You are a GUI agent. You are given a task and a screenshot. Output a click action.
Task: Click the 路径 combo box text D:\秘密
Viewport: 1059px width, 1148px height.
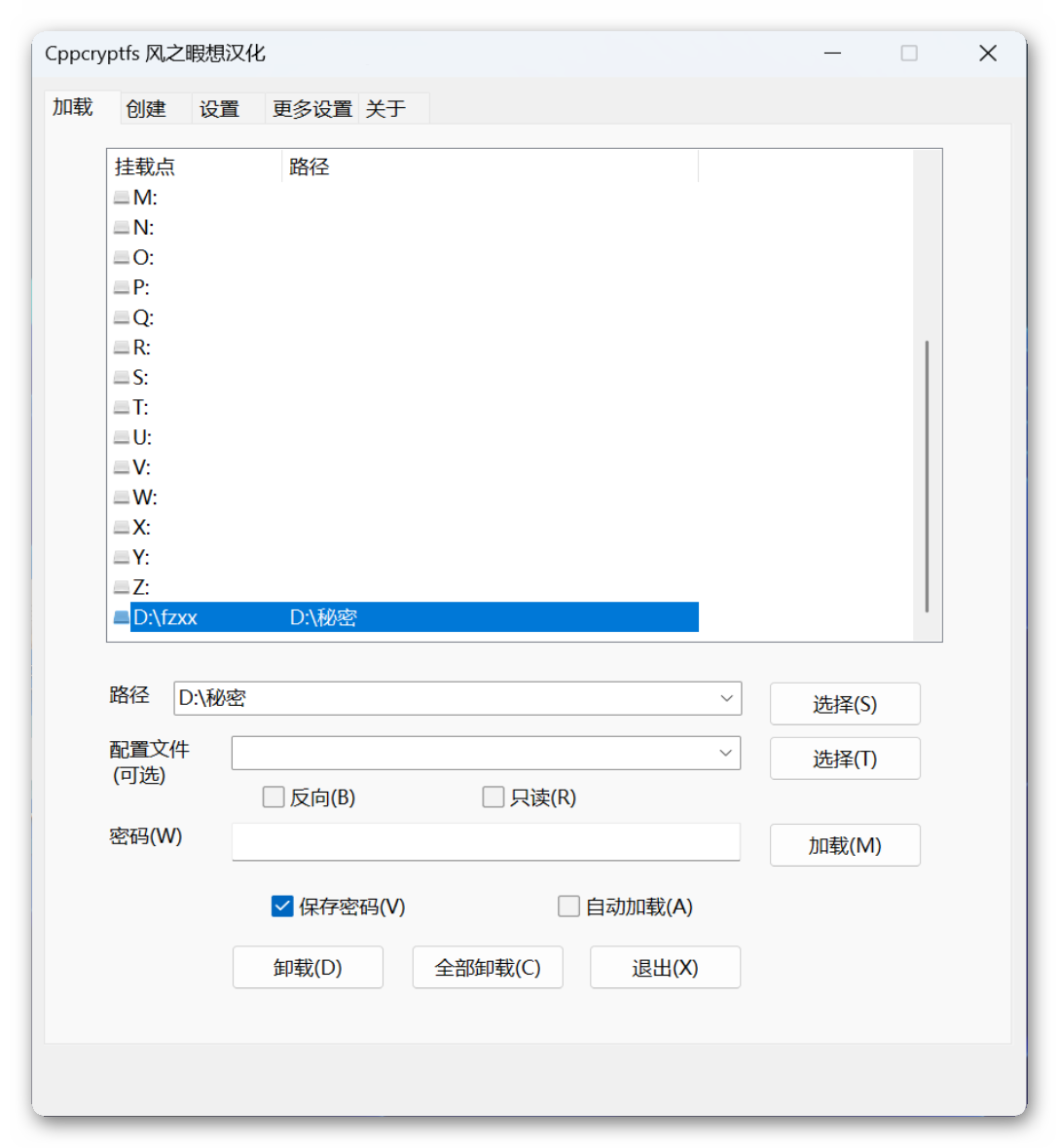pyautogui.click(x=212, y=698)
